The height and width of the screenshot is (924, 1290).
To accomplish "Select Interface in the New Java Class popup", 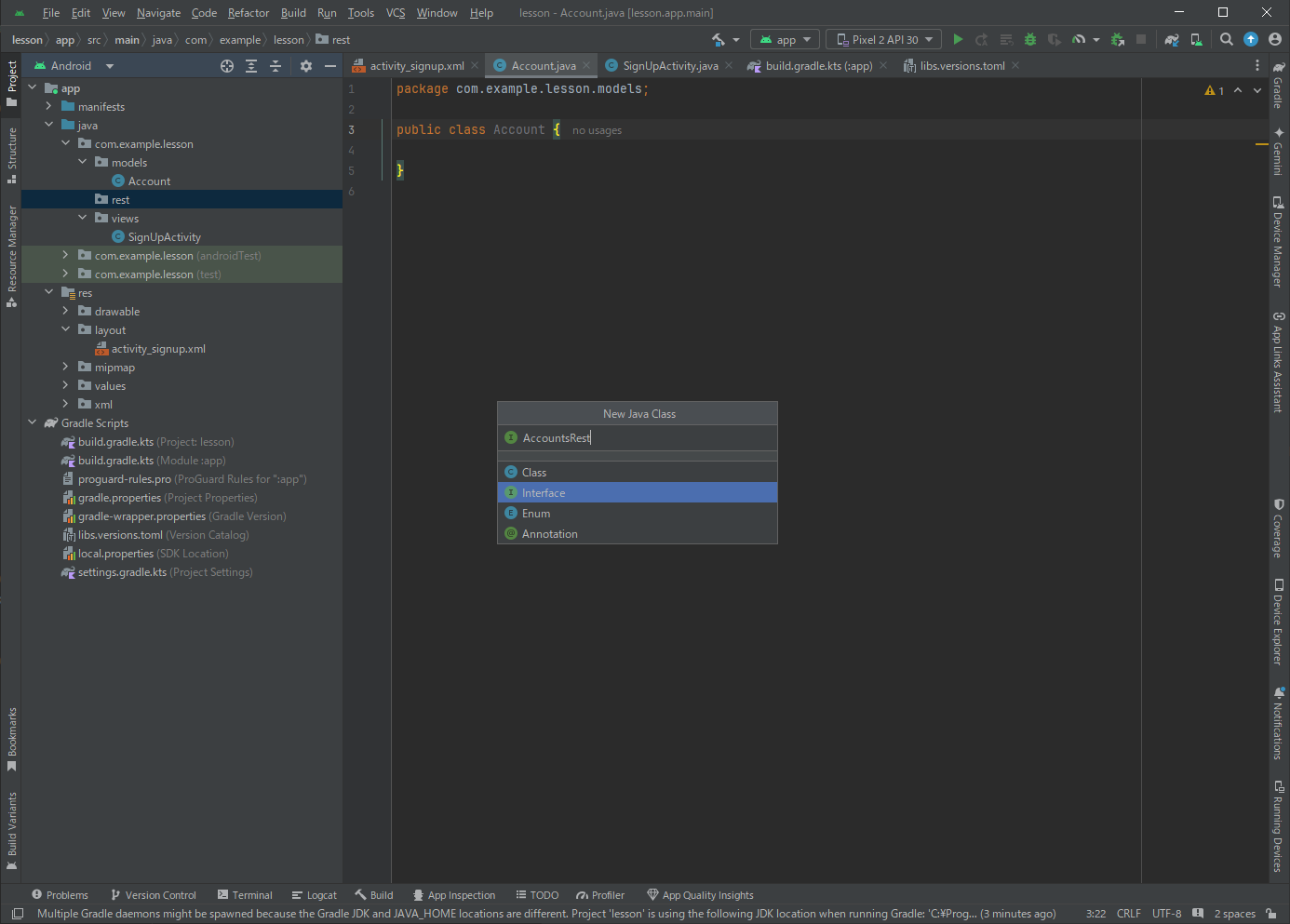I will pyautogui.click(x=638, y=492).
